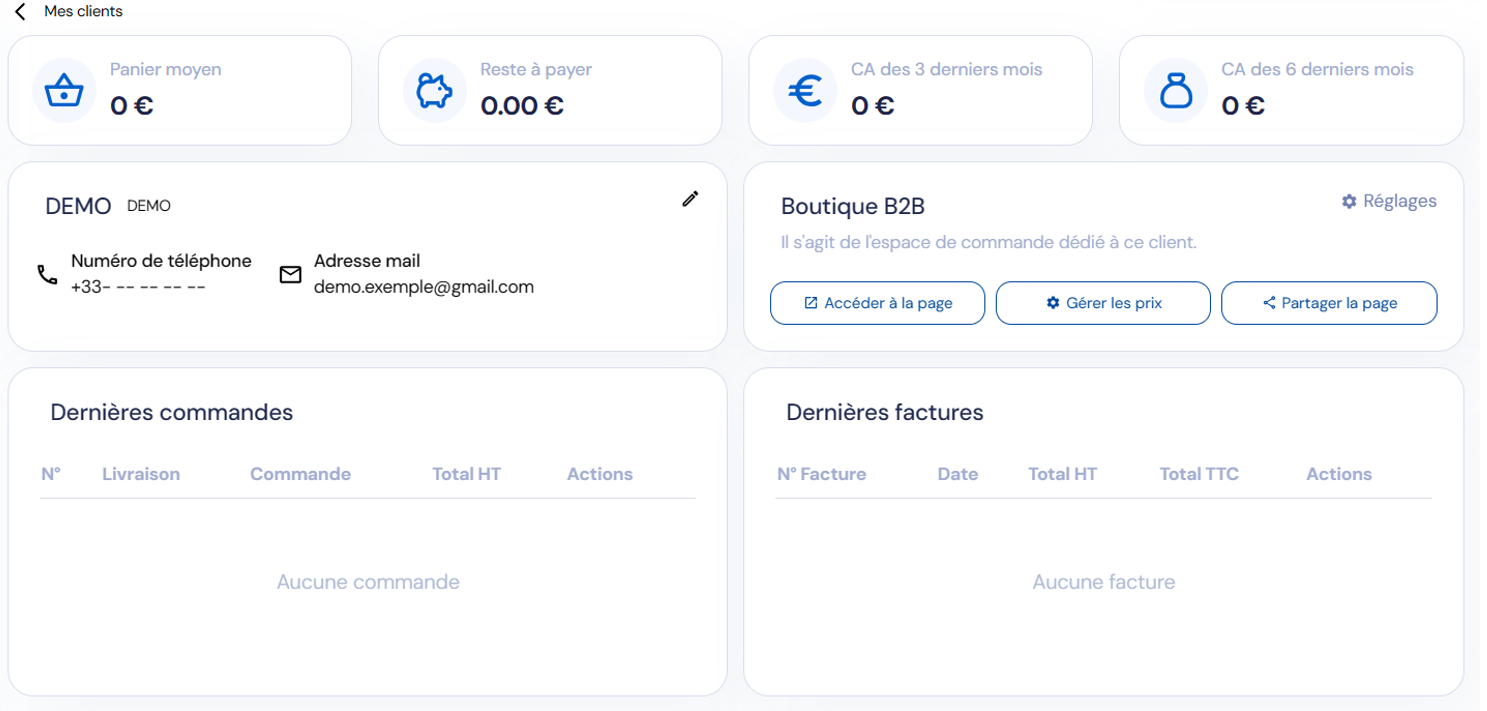This screenshot has height=711, width=1487.
Task: Click the Actions header under Dernières factures
Action: pyautogui.click(x=1339, y=474)
